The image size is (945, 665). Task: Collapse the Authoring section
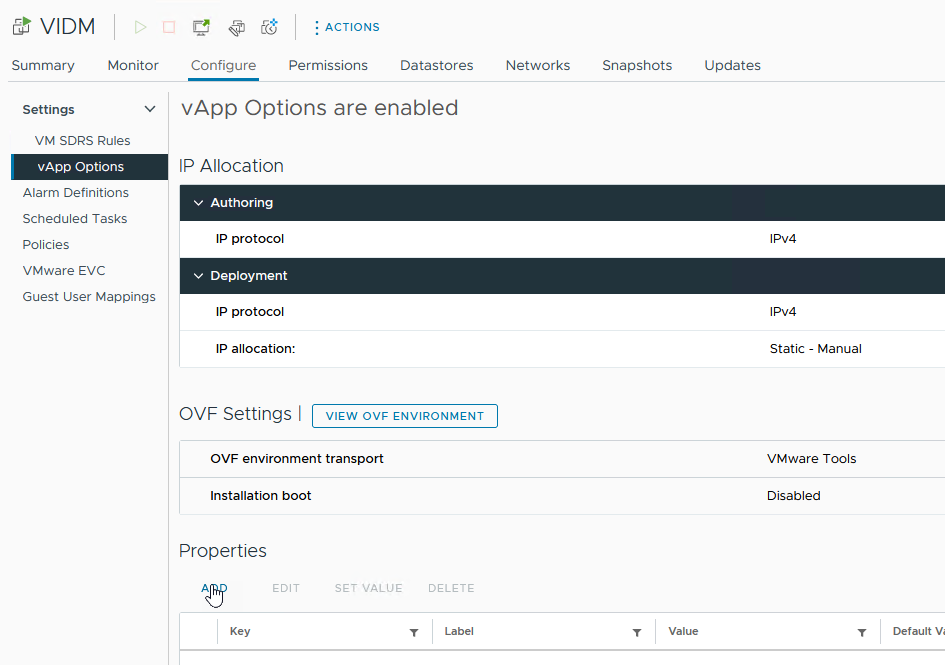pos(198,202)
